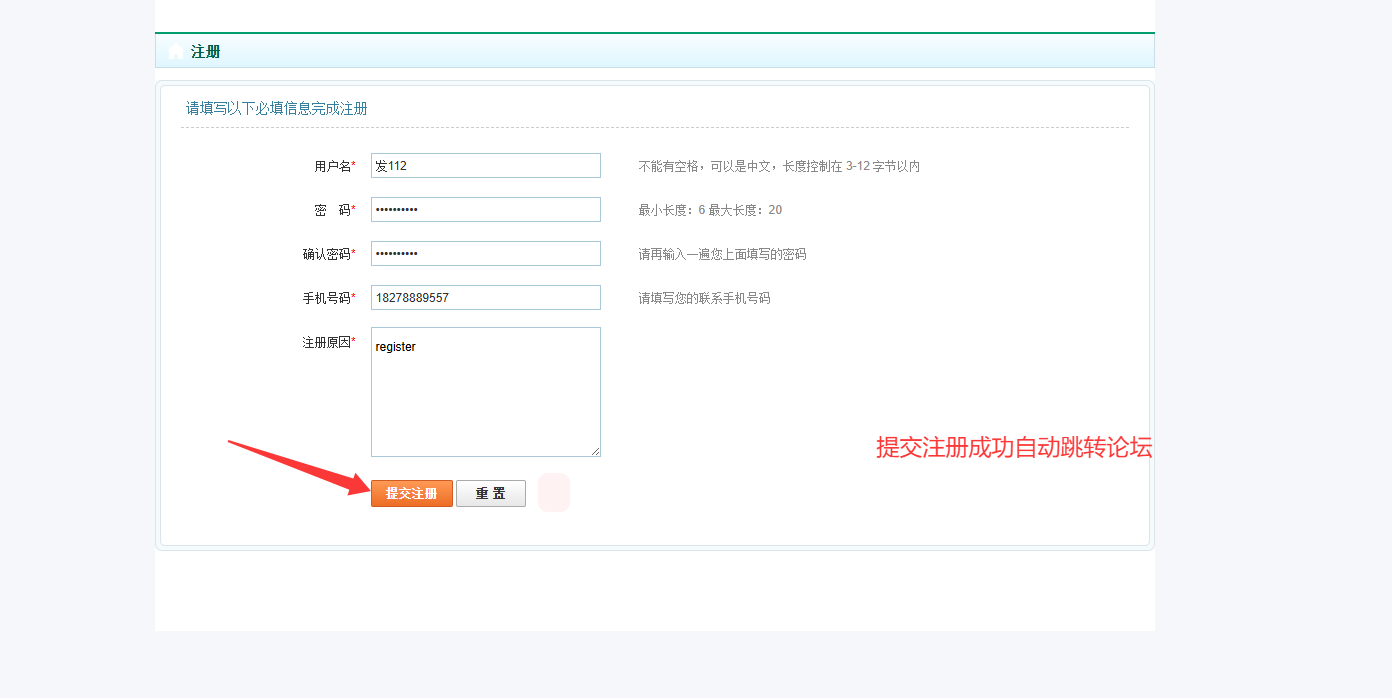Click the 请填写以下必填信息完成注册 heading
The width and height of the screenshot is (1392, 698).
click(x=277, y=108)
